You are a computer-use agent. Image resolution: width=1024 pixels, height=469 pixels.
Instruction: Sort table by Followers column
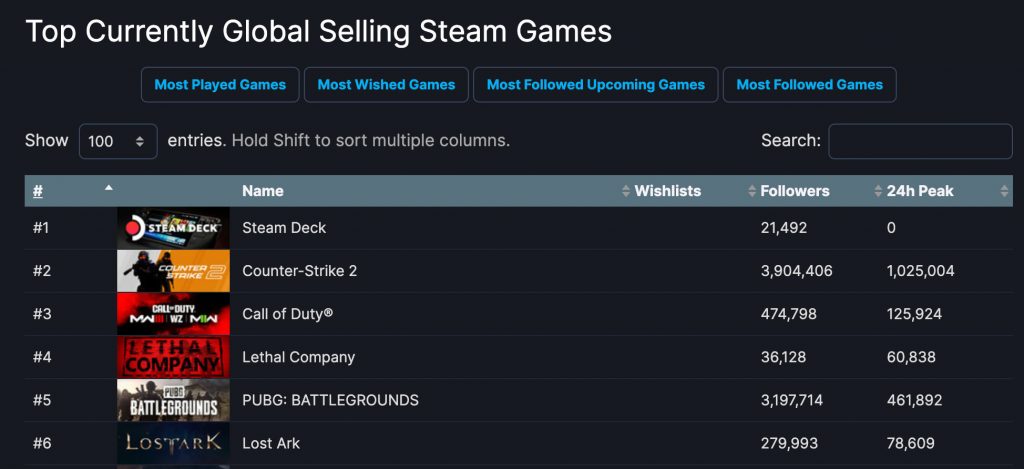click(x=795, y=191)
